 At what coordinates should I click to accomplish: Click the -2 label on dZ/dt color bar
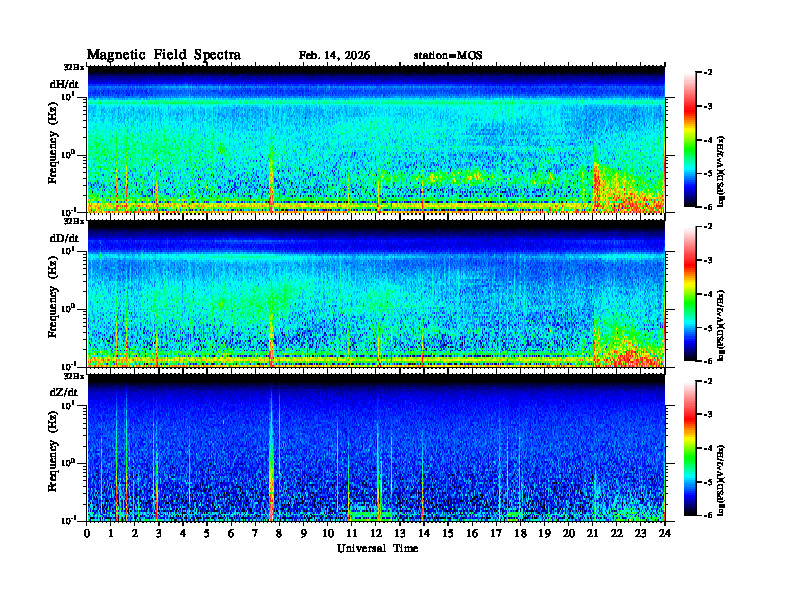(708, 381)
